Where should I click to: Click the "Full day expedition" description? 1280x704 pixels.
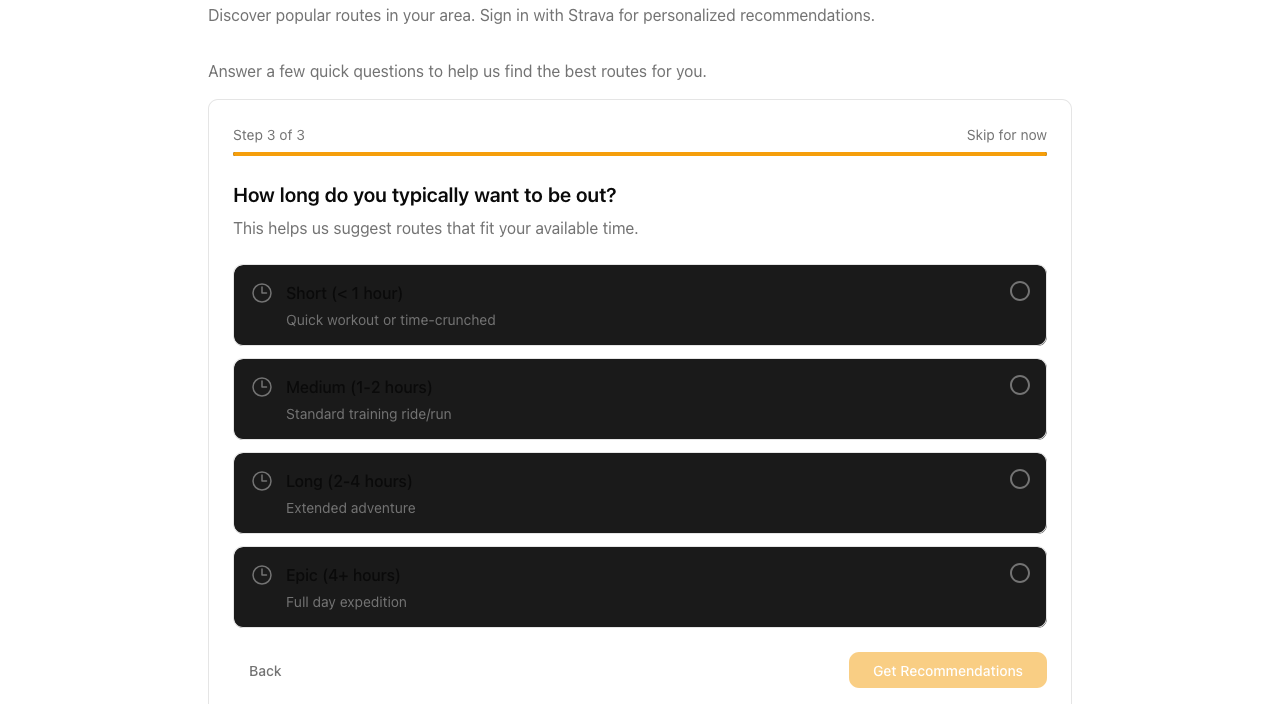point(346,602)
